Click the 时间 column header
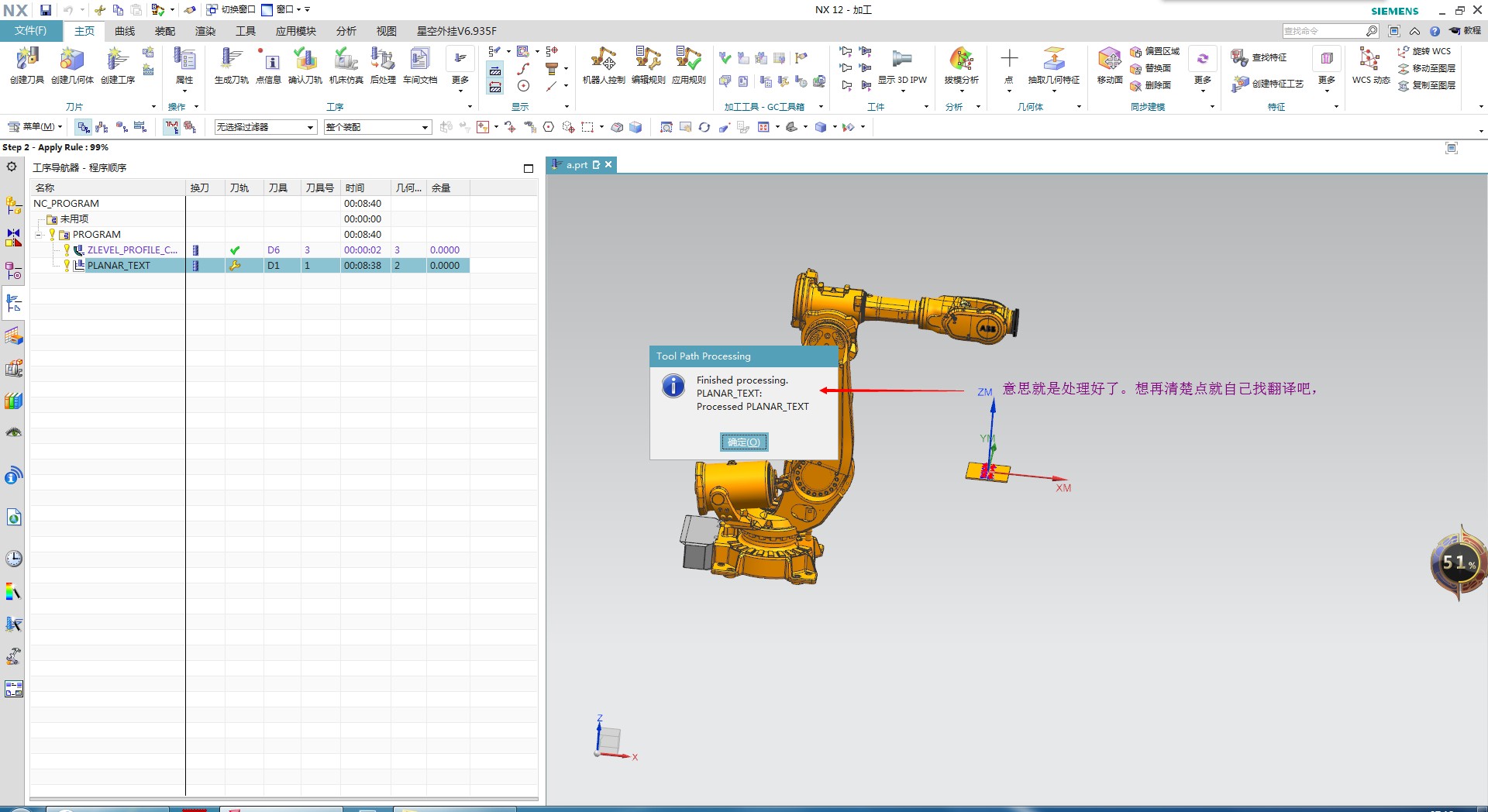 tap(366, 188)
